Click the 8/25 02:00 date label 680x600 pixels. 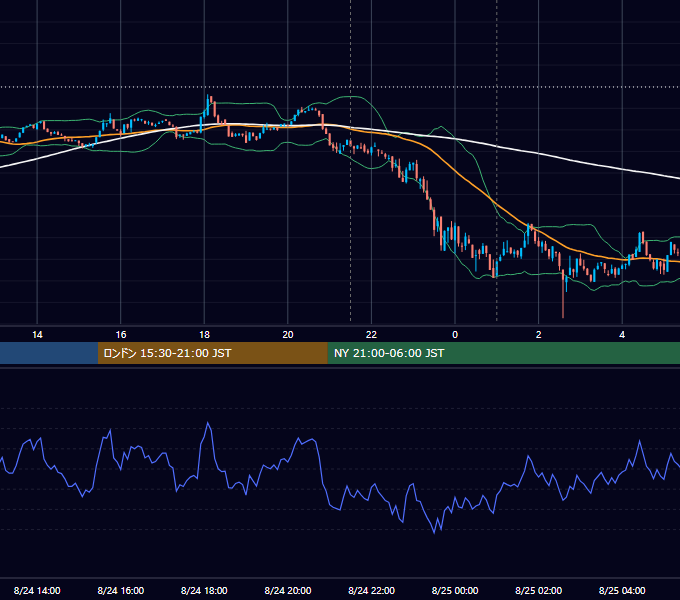(x=539, y=590)
